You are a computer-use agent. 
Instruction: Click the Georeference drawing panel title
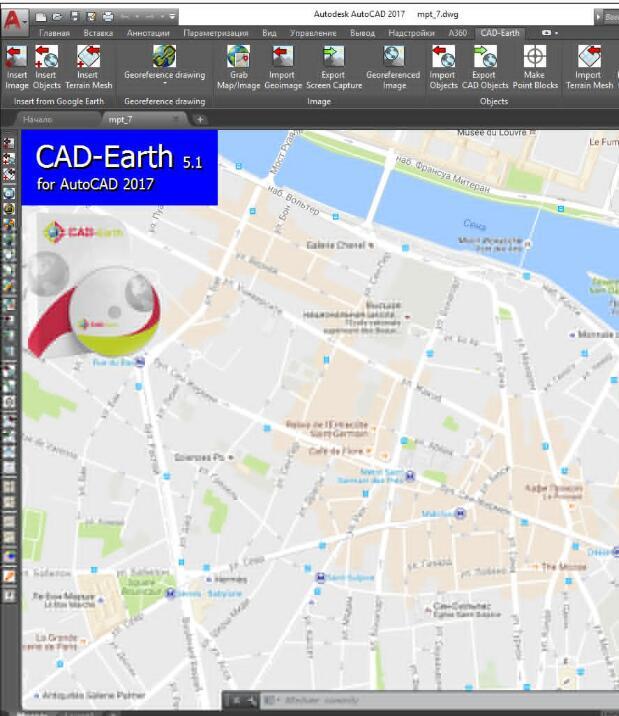[x=165, y=101]
